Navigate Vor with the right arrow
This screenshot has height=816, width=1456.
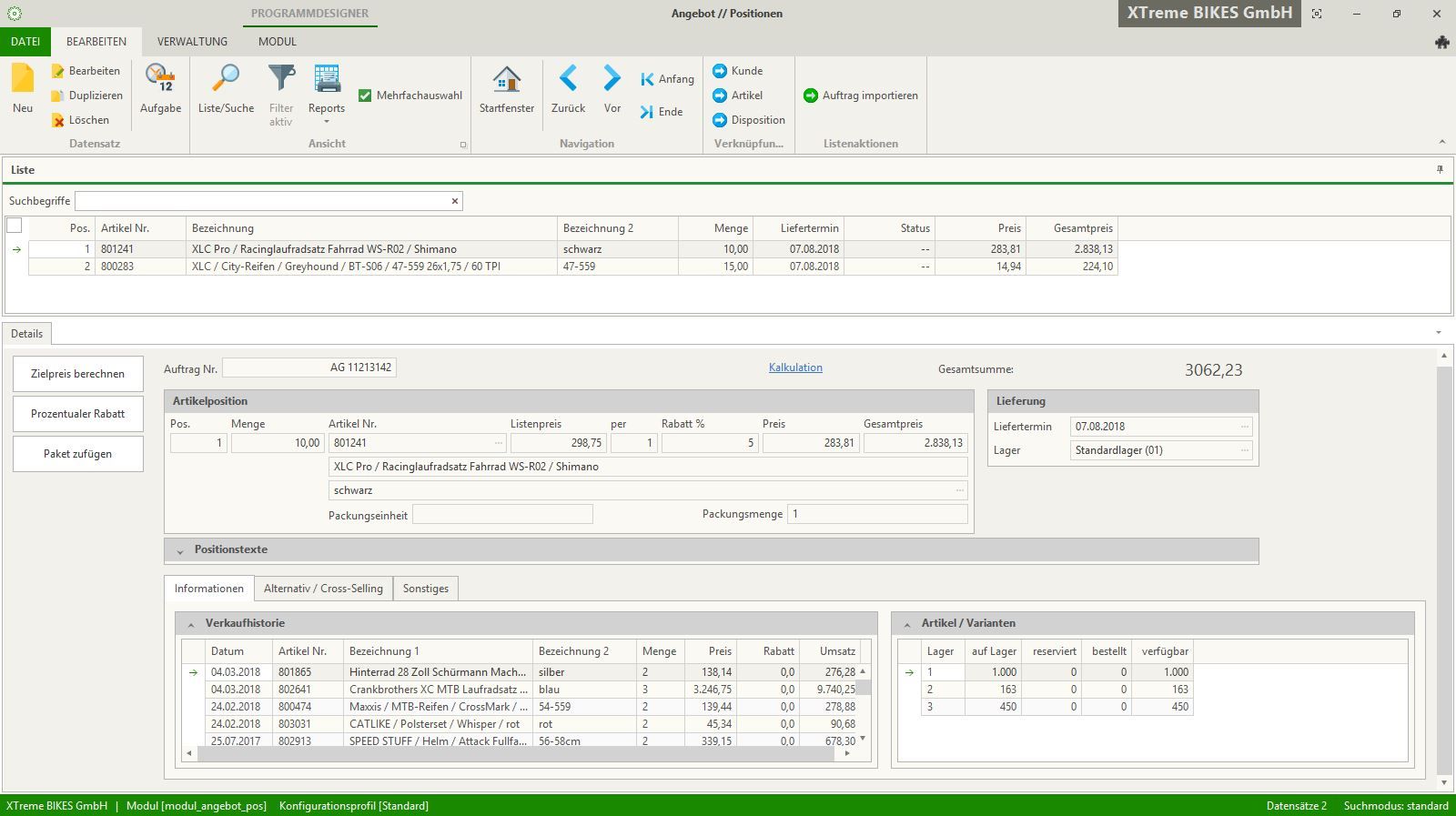pyautogui.click(x=612, y=80)
